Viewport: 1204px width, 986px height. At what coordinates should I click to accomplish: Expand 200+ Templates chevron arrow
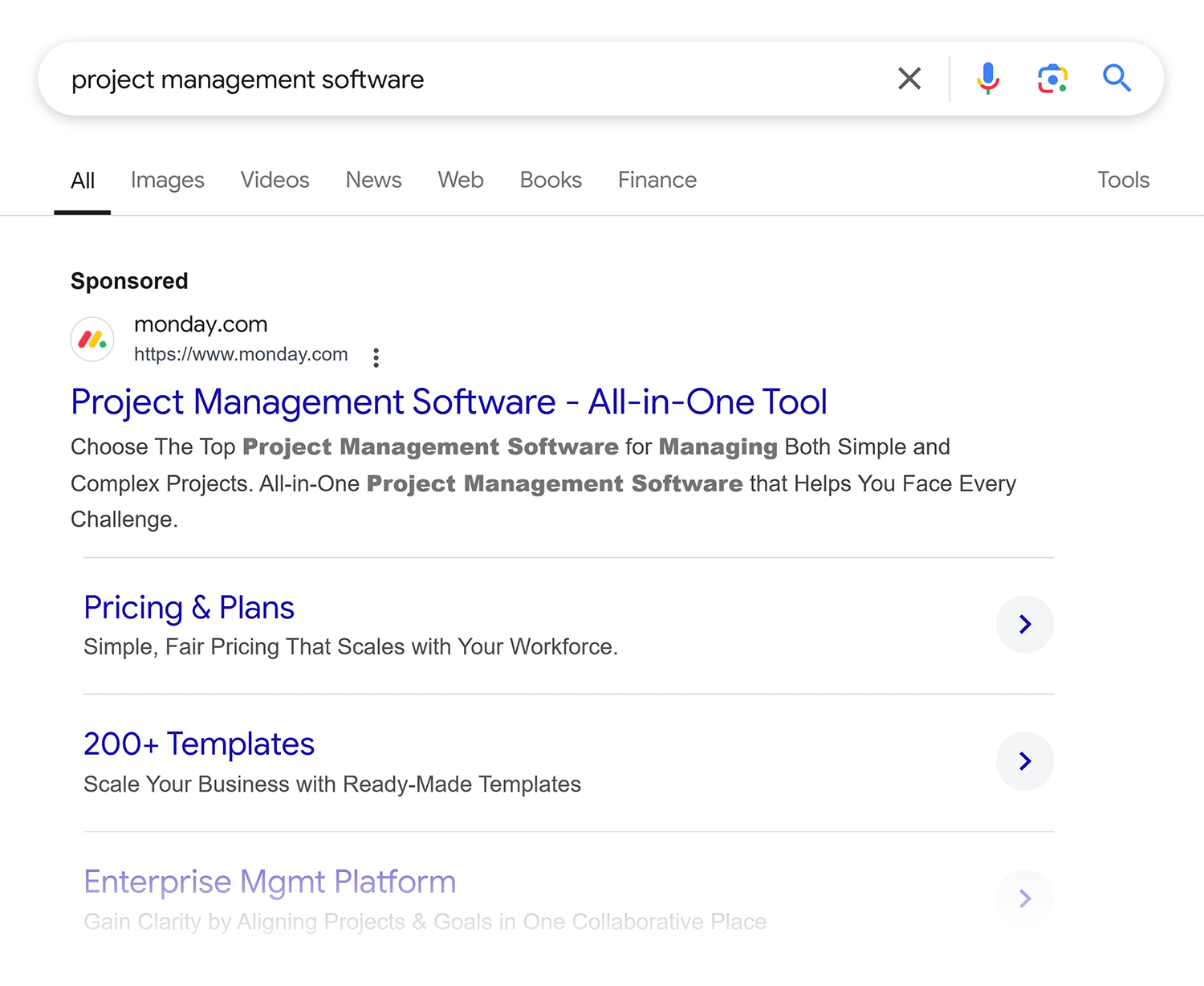coord(1025,761)
